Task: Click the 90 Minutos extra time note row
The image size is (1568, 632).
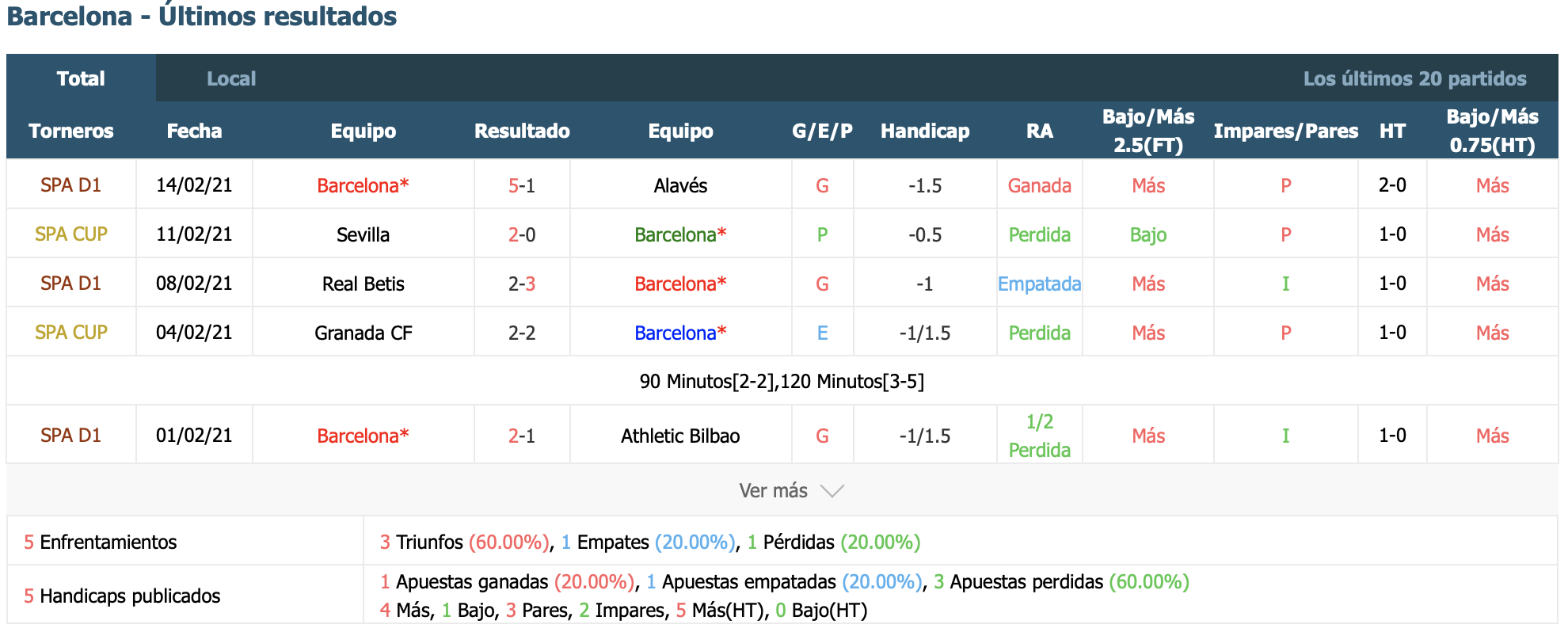Action: click(782, 381)
